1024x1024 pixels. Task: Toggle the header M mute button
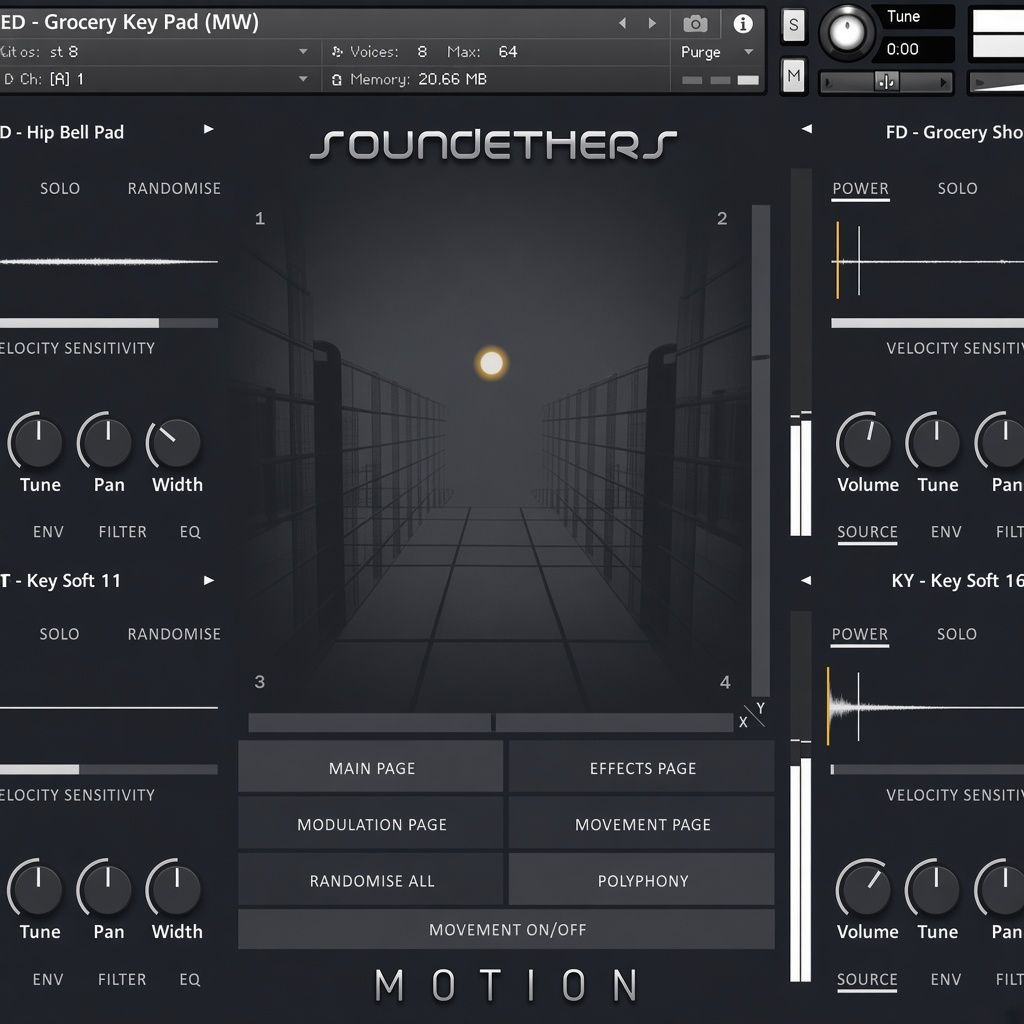coord(793,76)
